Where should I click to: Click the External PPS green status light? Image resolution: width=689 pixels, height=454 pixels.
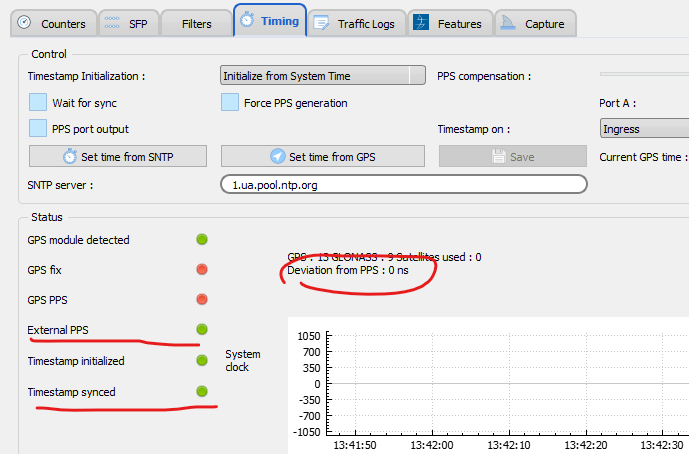click(201, 329)
